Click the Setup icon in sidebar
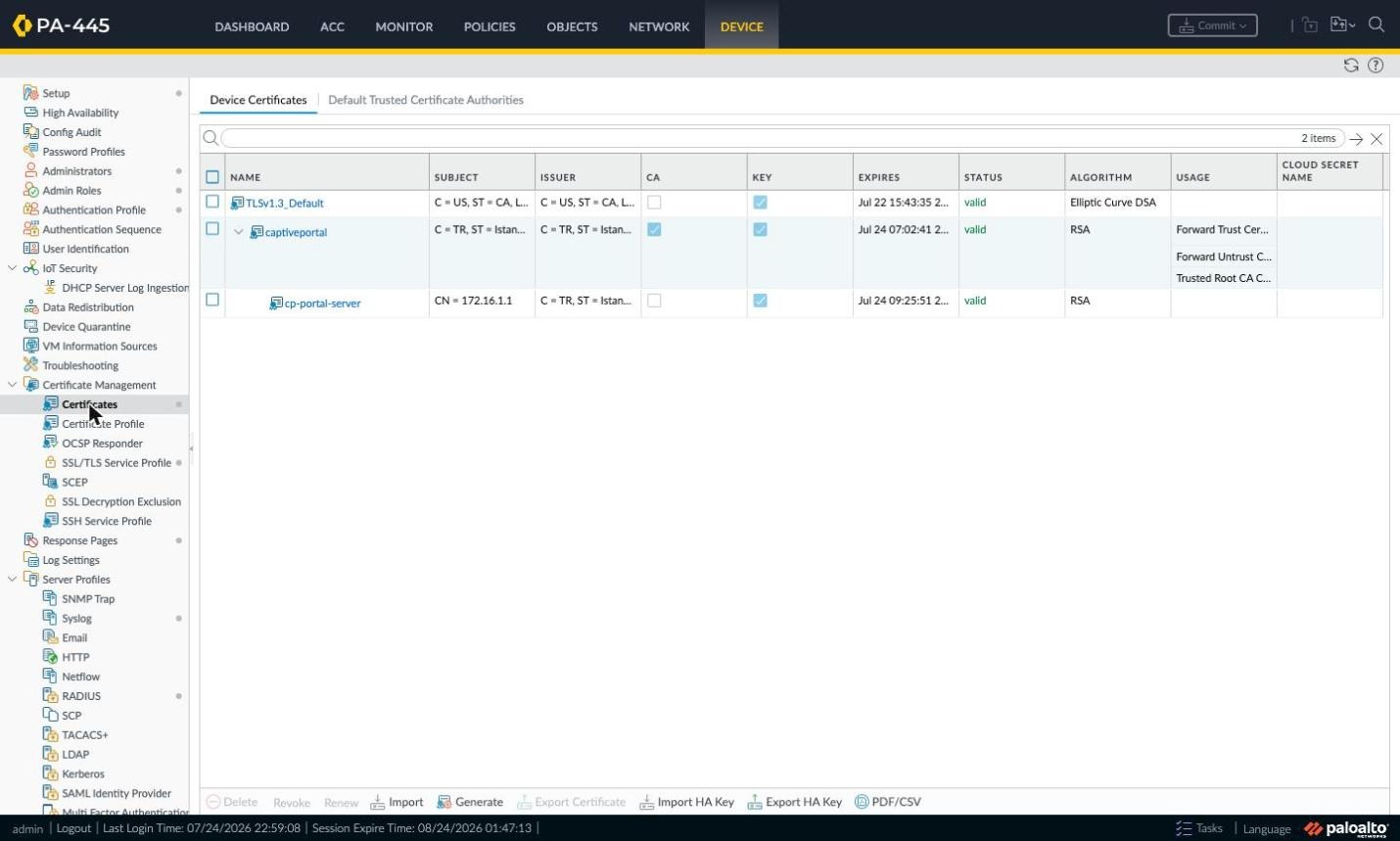 [30, 93]
